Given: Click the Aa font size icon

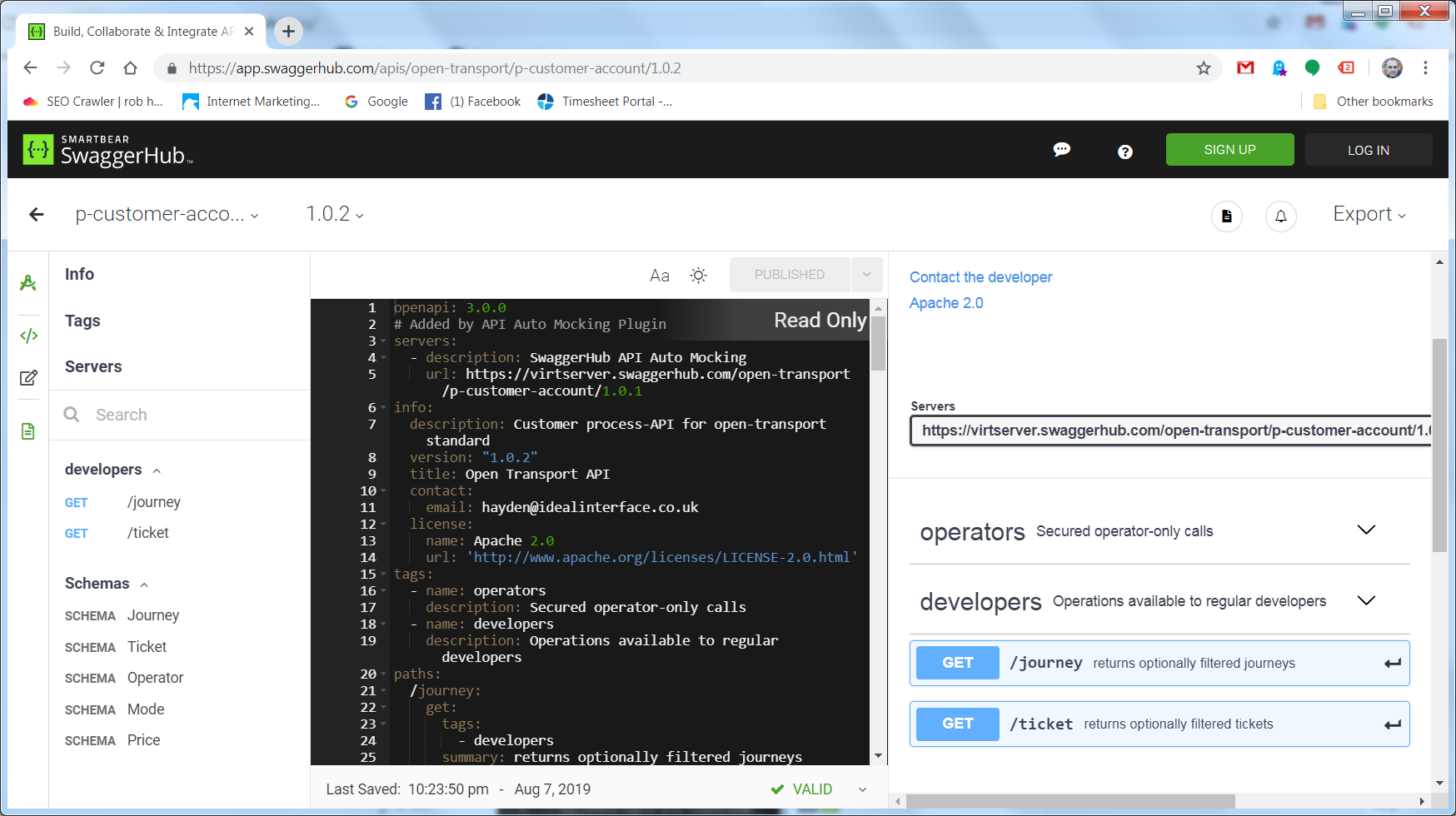Looking at the screenshot, I should [x=659, y=276].
